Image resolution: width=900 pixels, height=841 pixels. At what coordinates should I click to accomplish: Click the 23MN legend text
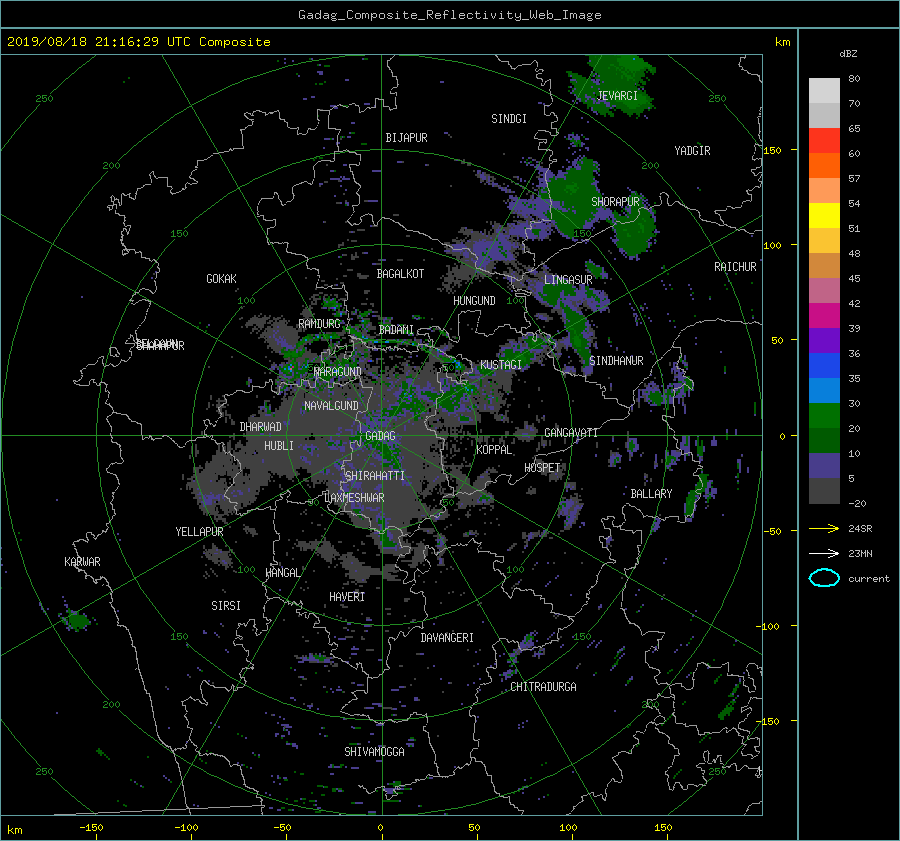(860, 553)
